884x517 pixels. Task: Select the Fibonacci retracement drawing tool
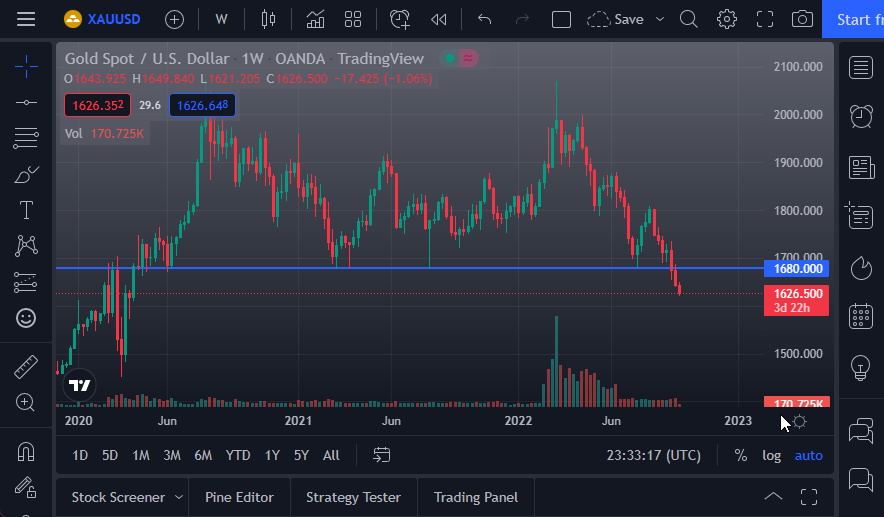(x=26, y=138)
